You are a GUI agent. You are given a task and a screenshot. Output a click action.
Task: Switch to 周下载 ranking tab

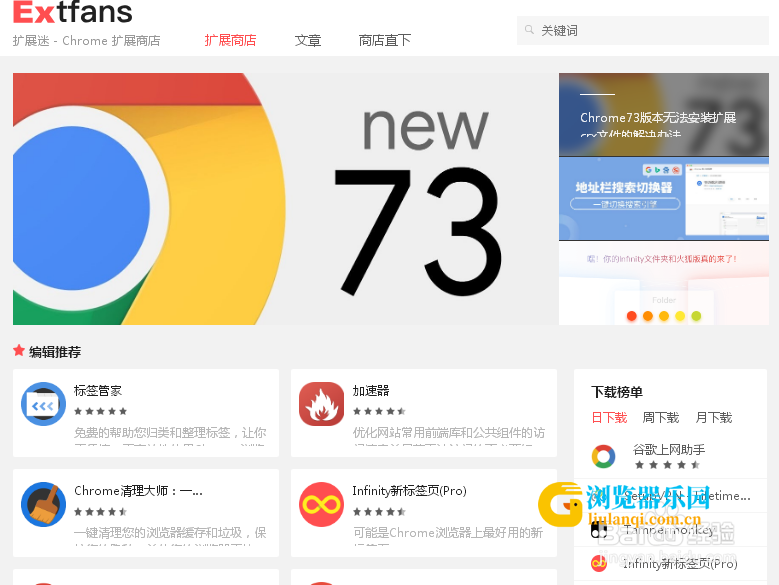click(661, 418)
